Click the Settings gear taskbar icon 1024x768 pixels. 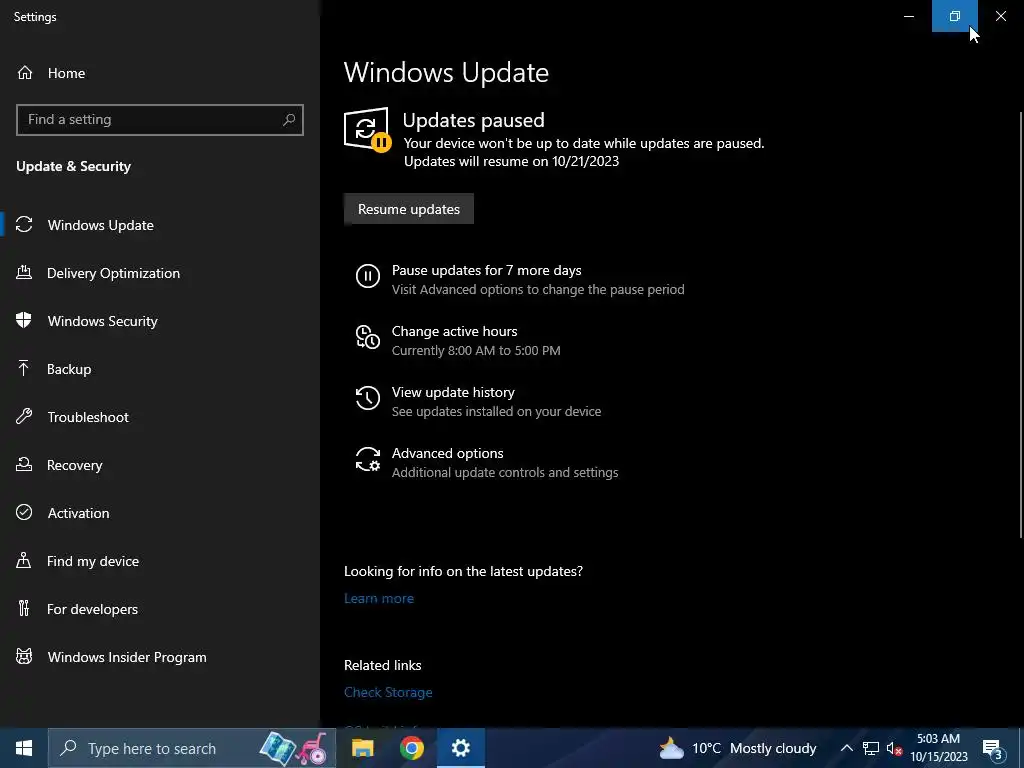coord(461,748)
